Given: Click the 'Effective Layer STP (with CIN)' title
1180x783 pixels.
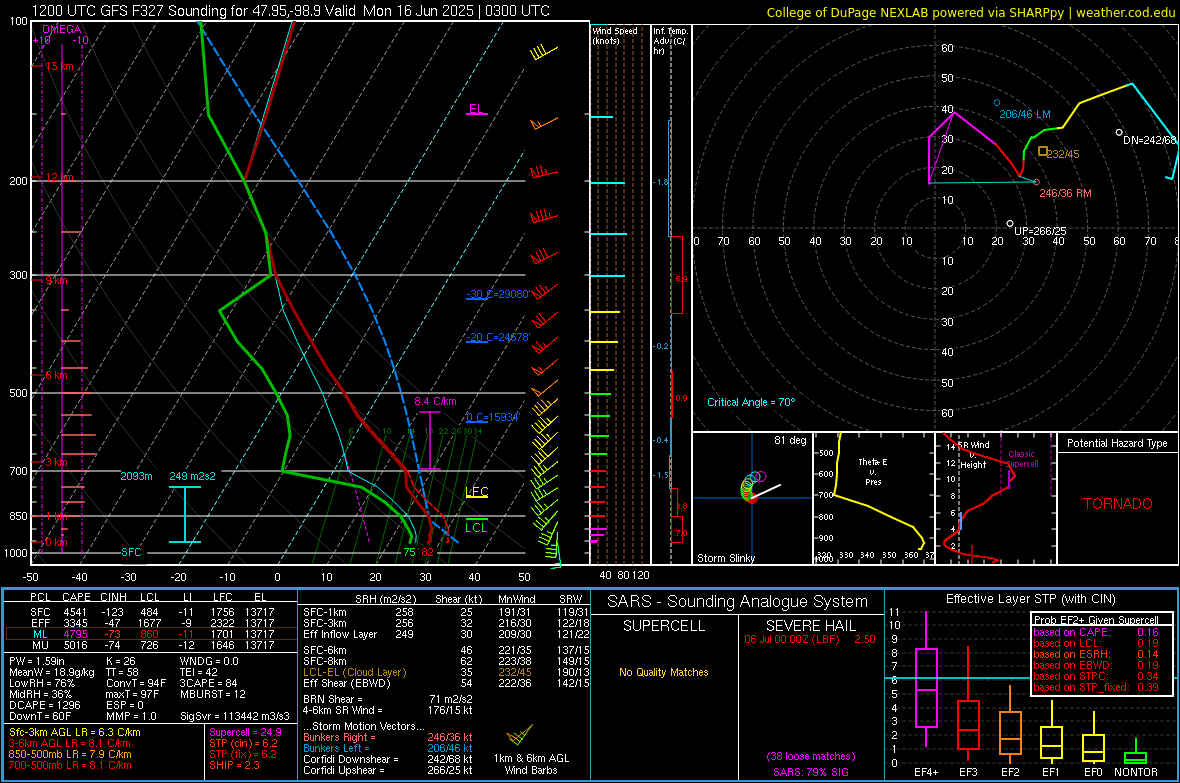Looking at the screenshot, I should (1030, 599).
